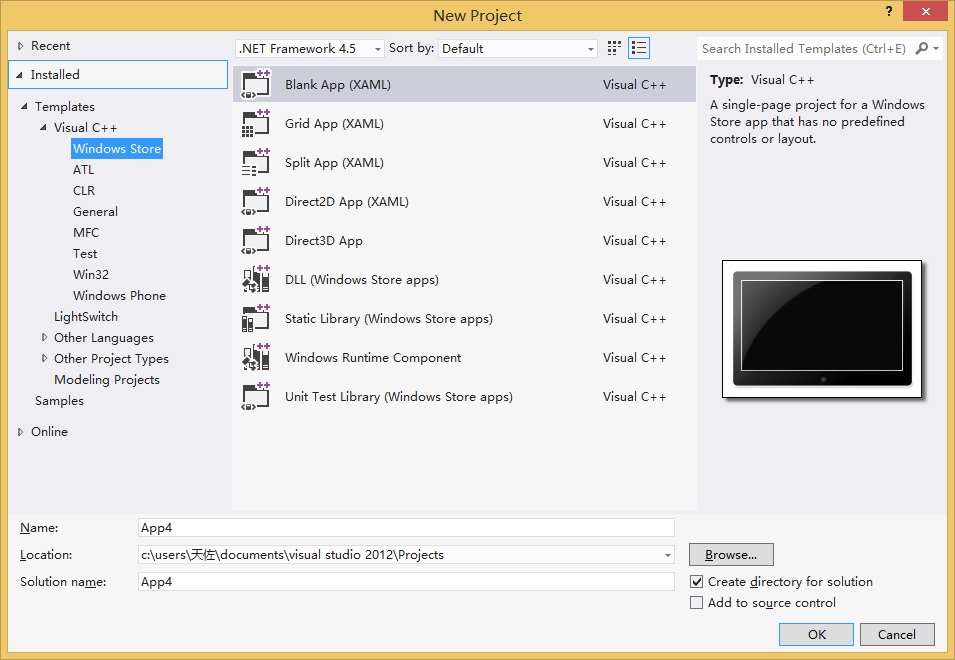Collapse the Installed section
This screenshot has height=660, width=955.
[19, 75]
